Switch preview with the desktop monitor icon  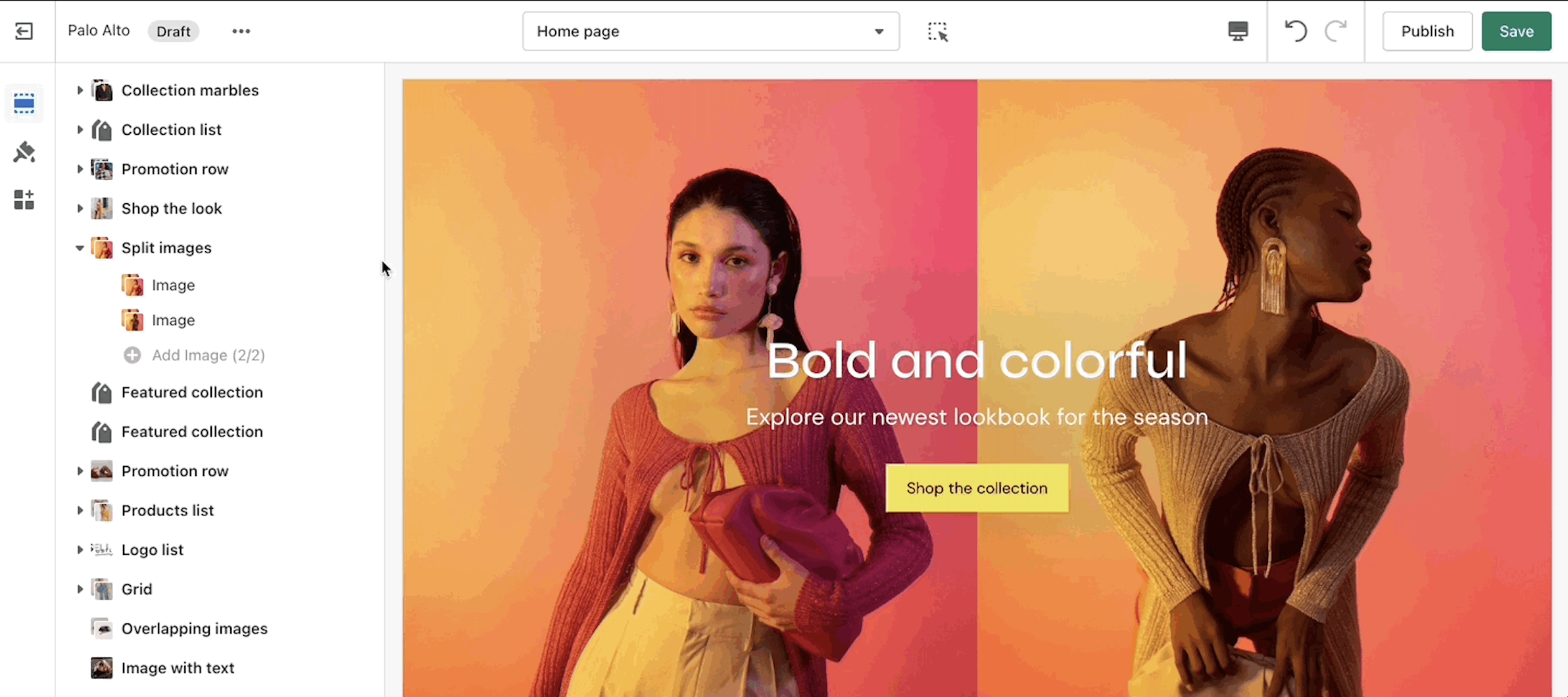1238,31
